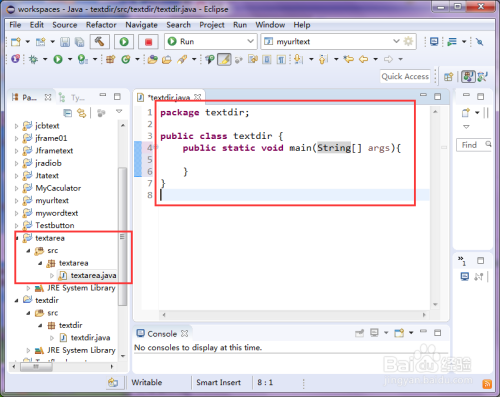Switch to the Type Hierarchy tab
500x397 pixels.
tap(73, 97)
